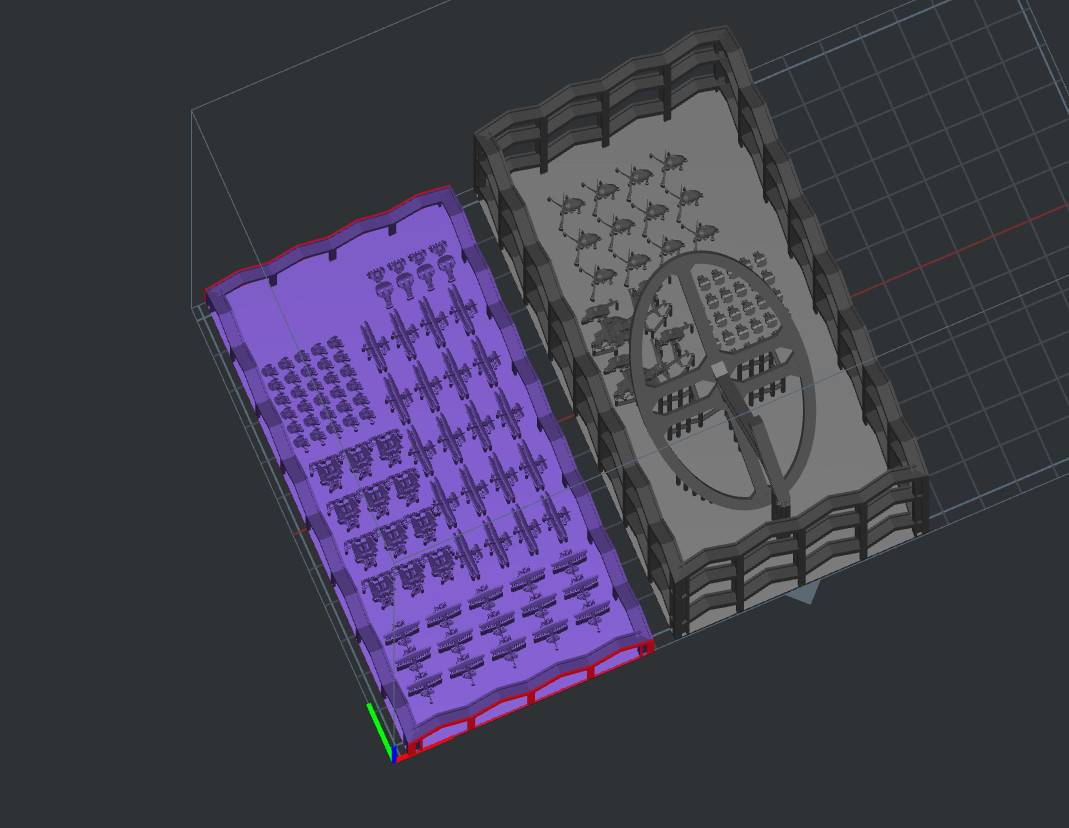1069x828 pixels.
Task: Click the oval ring part inside gray tray
Action: point(722,380)
